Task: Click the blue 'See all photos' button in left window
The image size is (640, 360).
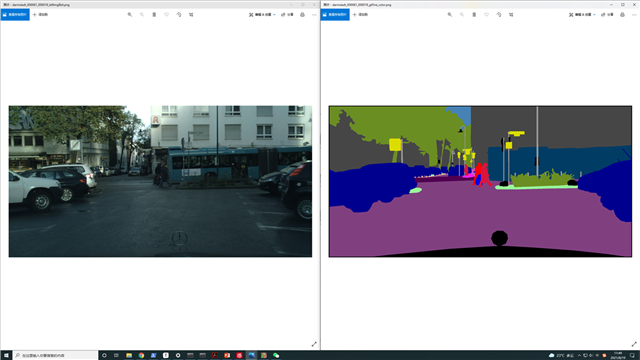Action: [x=15, y=15]
